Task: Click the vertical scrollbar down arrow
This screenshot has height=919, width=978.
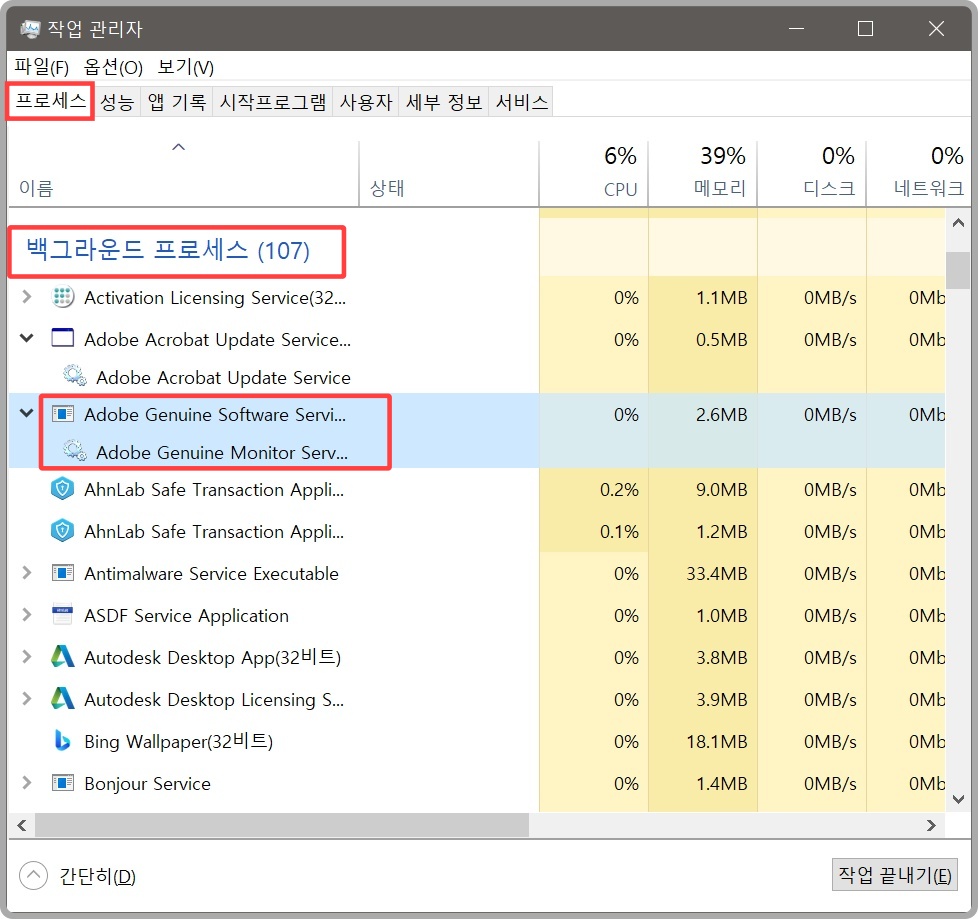Action: point(958,799)
